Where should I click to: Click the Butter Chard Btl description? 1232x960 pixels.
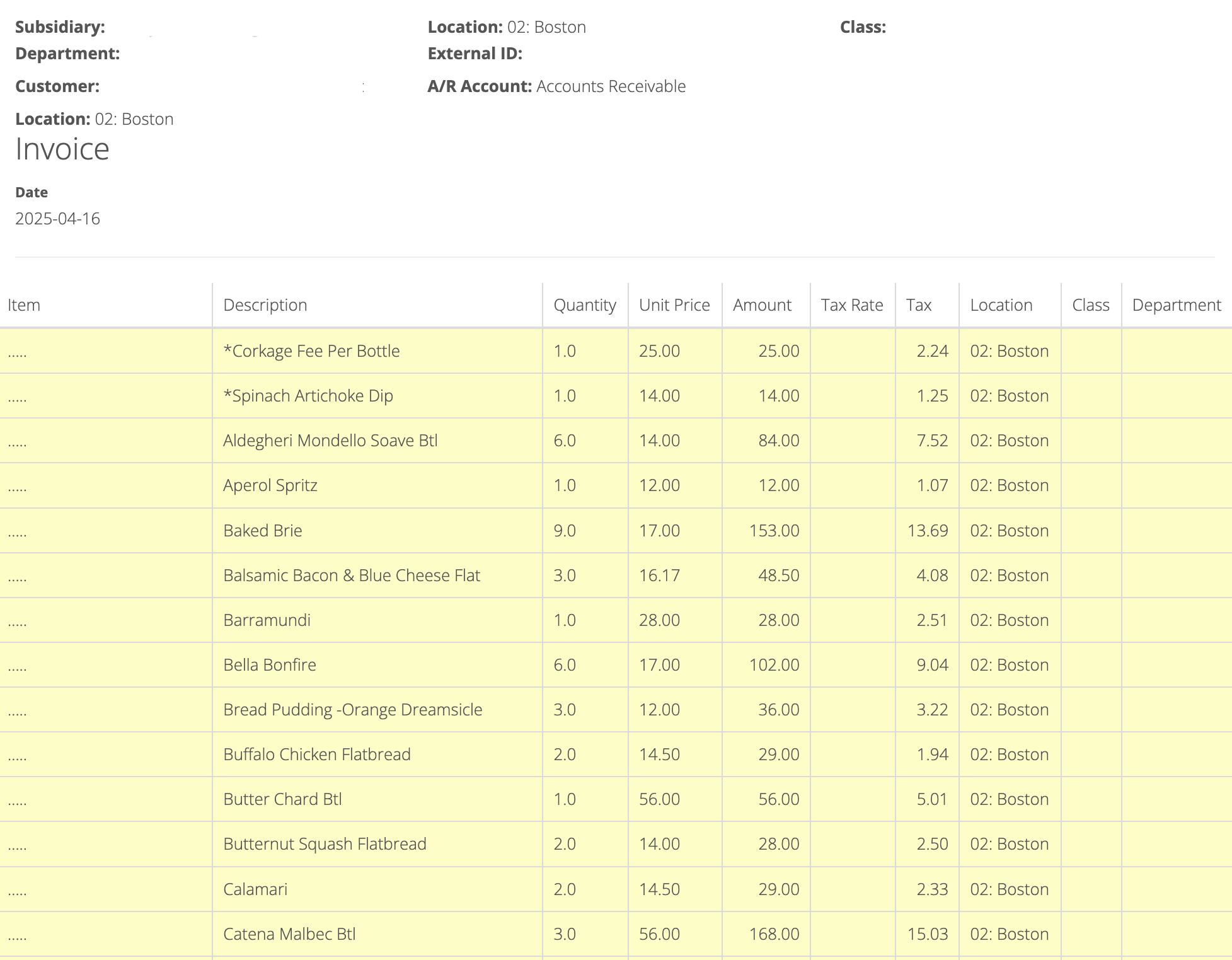coord(283,799)
